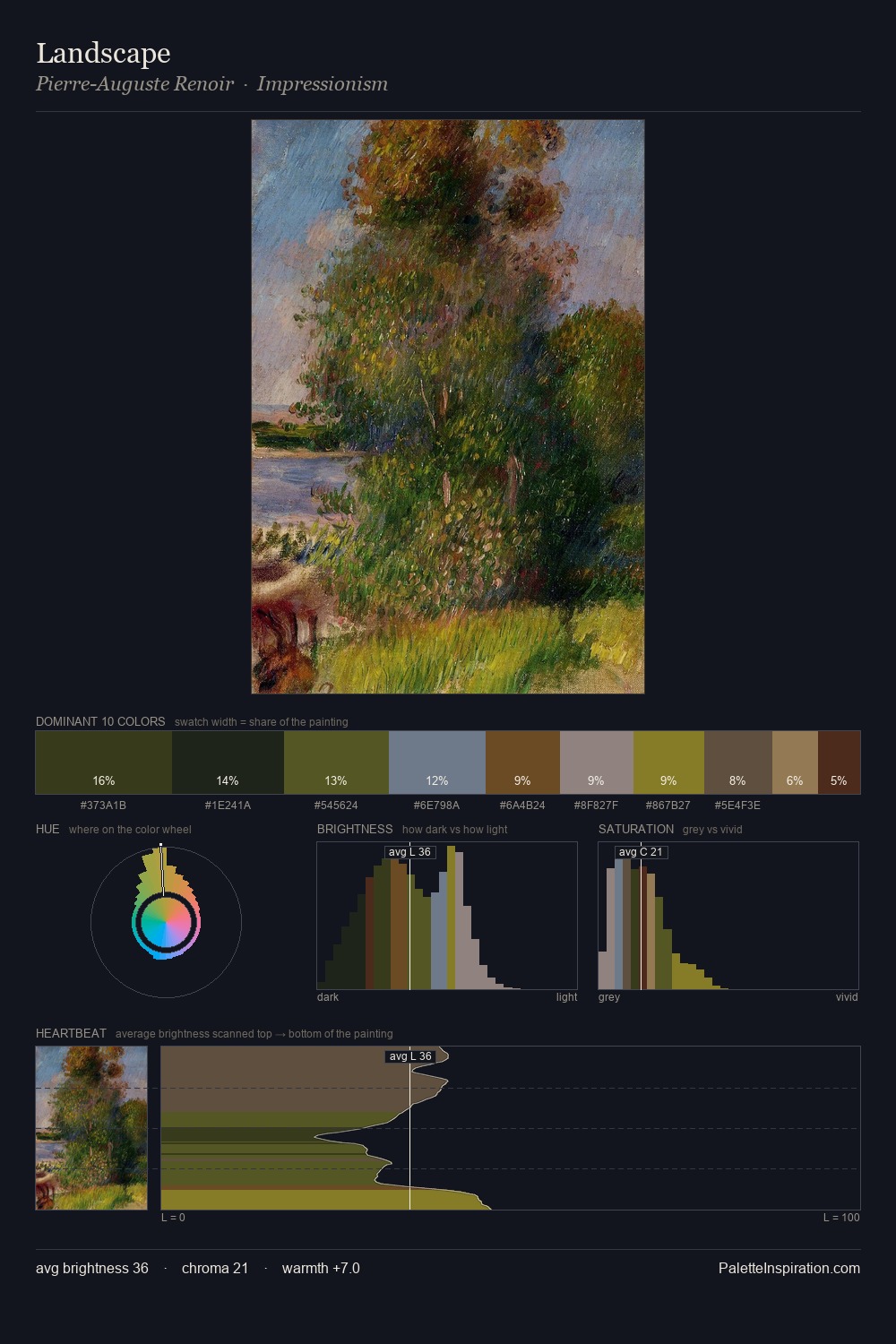
Task: Click the "HUE" section heading
Action: 47,829
